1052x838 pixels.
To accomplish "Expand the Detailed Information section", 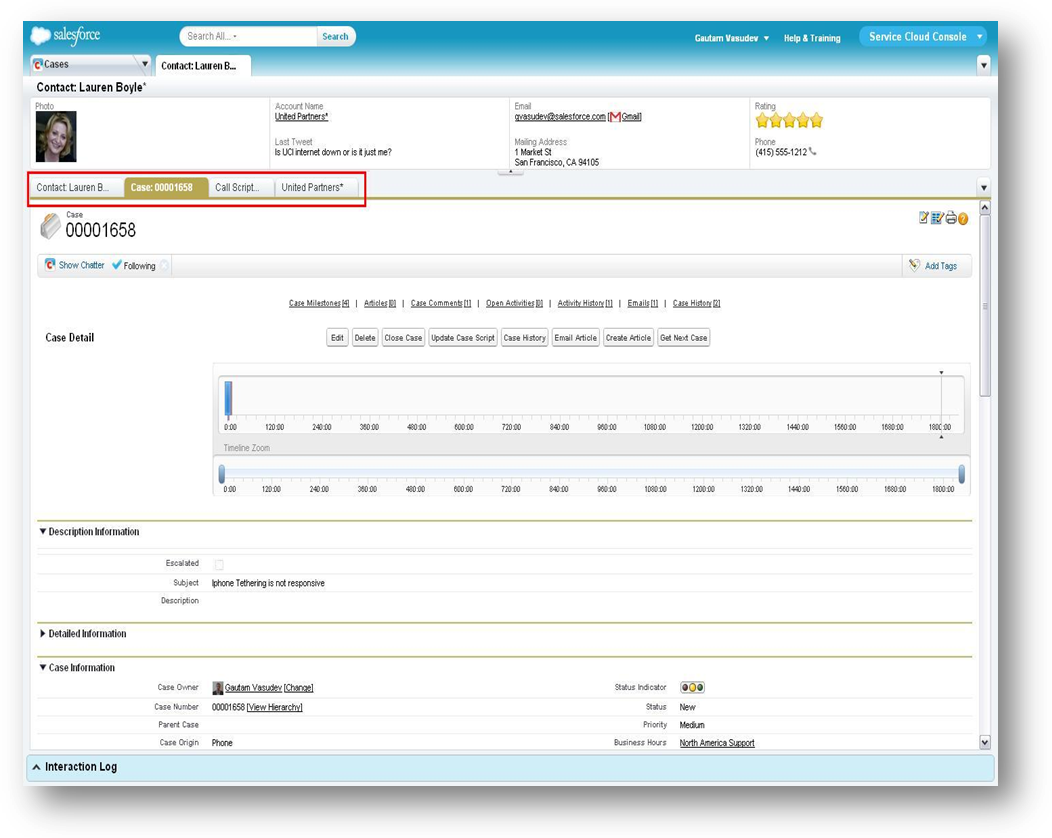I will pos(43,634).
